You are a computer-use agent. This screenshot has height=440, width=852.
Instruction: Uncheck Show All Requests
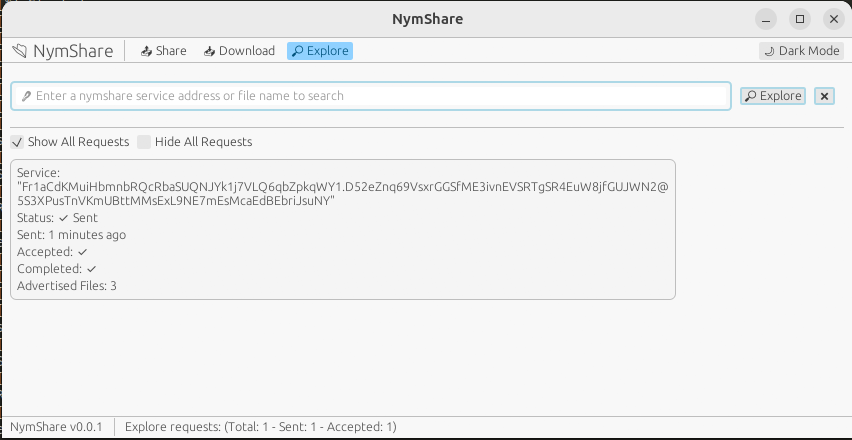17,142
